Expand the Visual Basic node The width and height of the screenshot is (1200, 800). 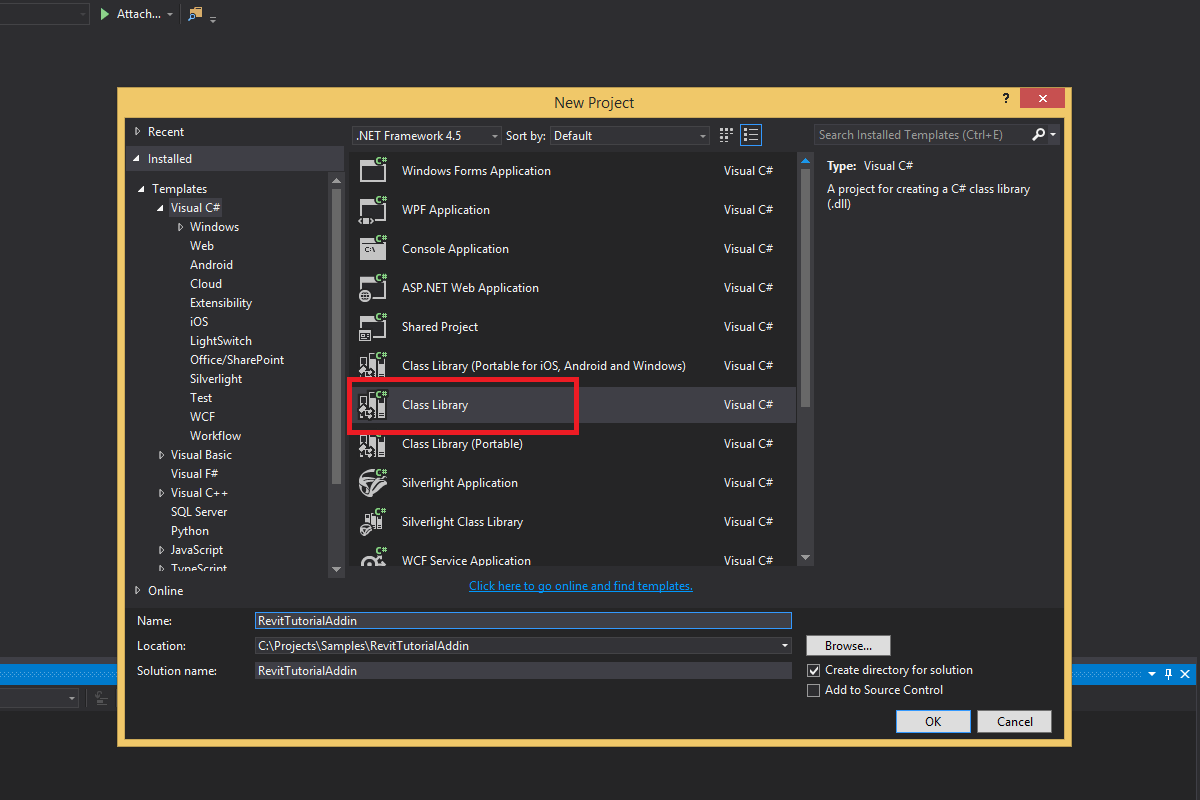(x=161, y=455)
